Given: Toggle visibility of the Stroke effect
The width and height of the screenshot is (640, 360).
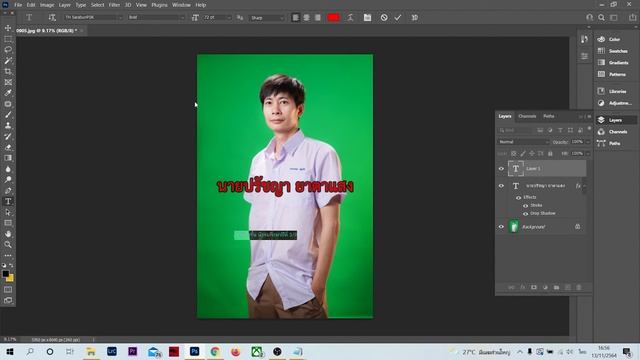Looking at the screenshot, I should 525,206.
